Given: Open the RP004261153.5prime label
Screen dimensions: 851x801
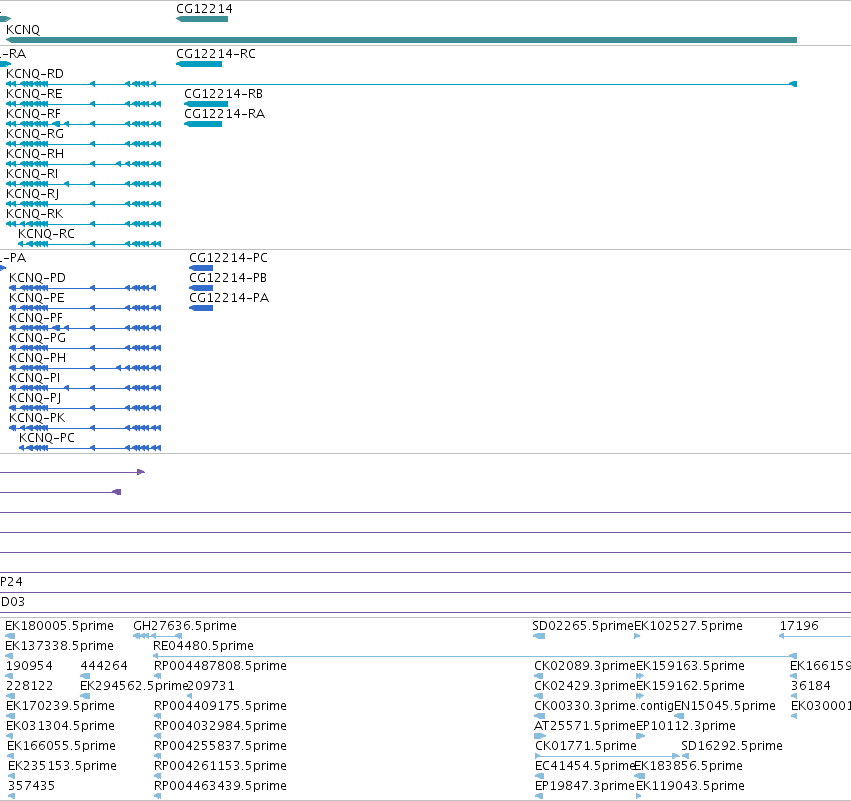Looking at the screenshot, I should [220, 767].
